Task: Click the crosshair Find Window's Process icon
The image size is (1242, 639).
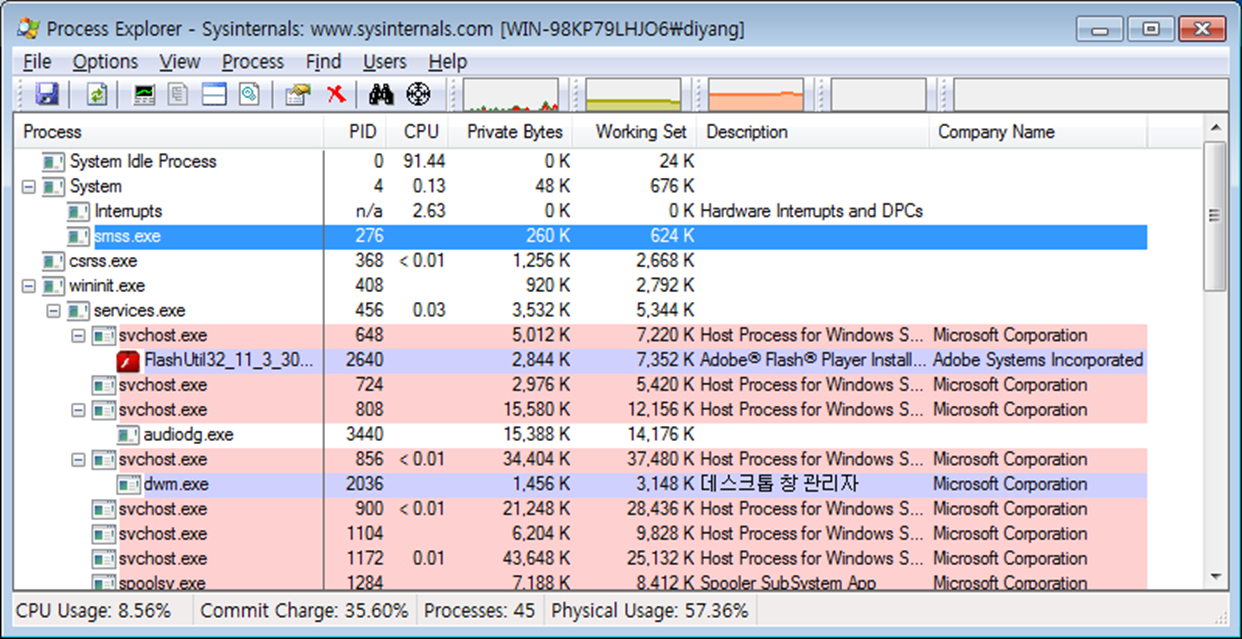Action: pyautogui.click(x=418, y=95)
